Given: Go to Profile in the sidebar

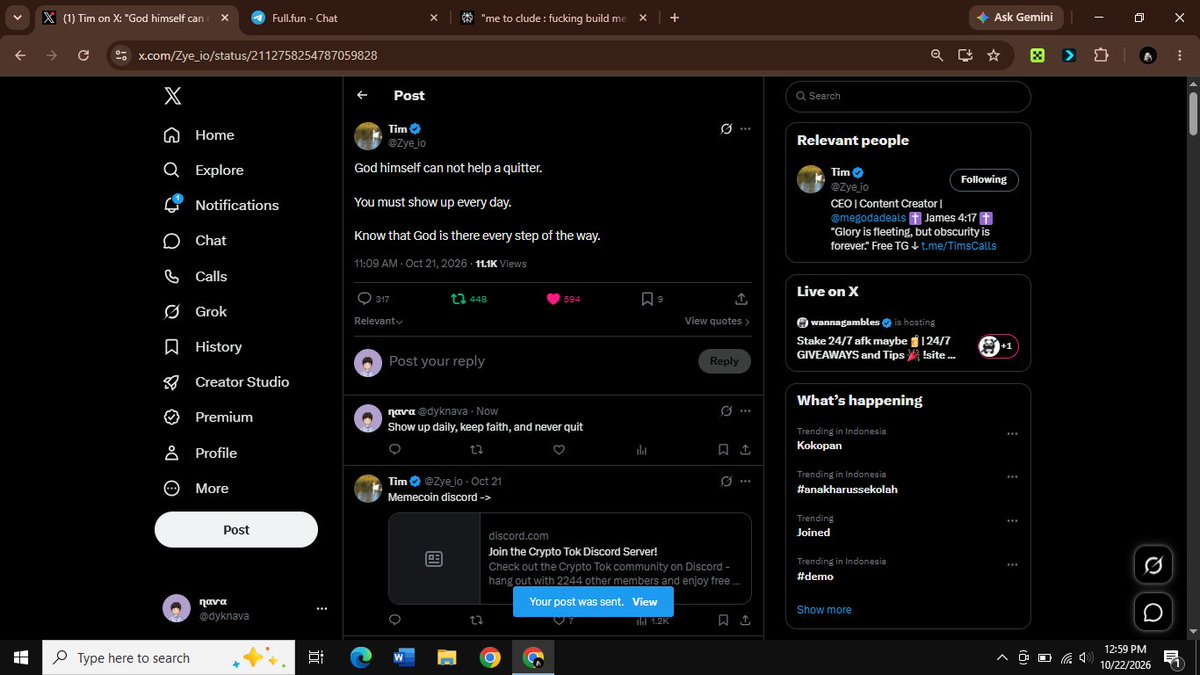Looking at the screenshot, I should [x=200, y=453].
